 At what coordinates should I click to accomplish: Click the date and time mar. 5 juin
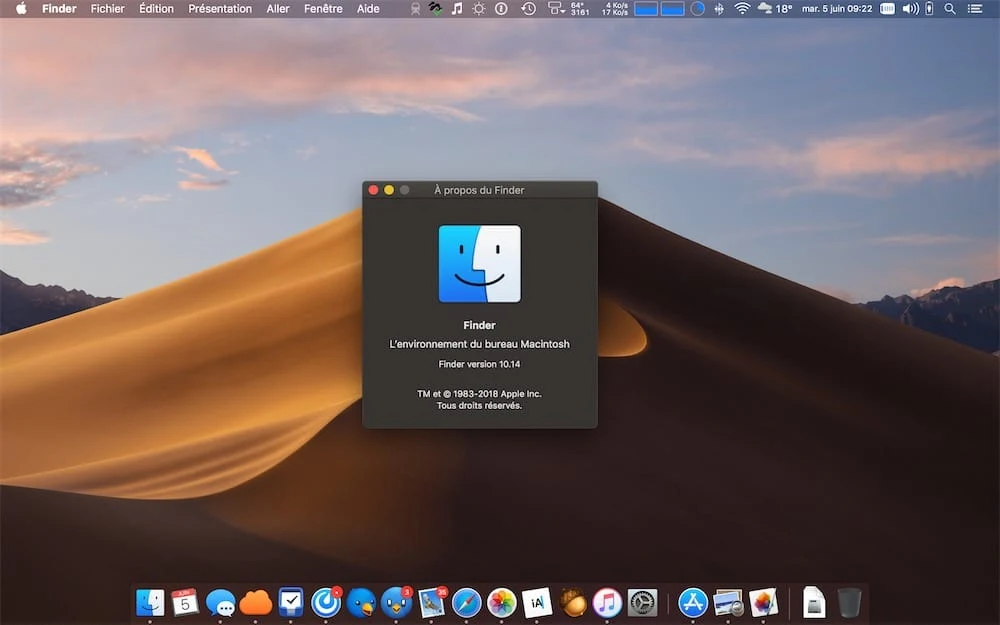pos(837,9)
